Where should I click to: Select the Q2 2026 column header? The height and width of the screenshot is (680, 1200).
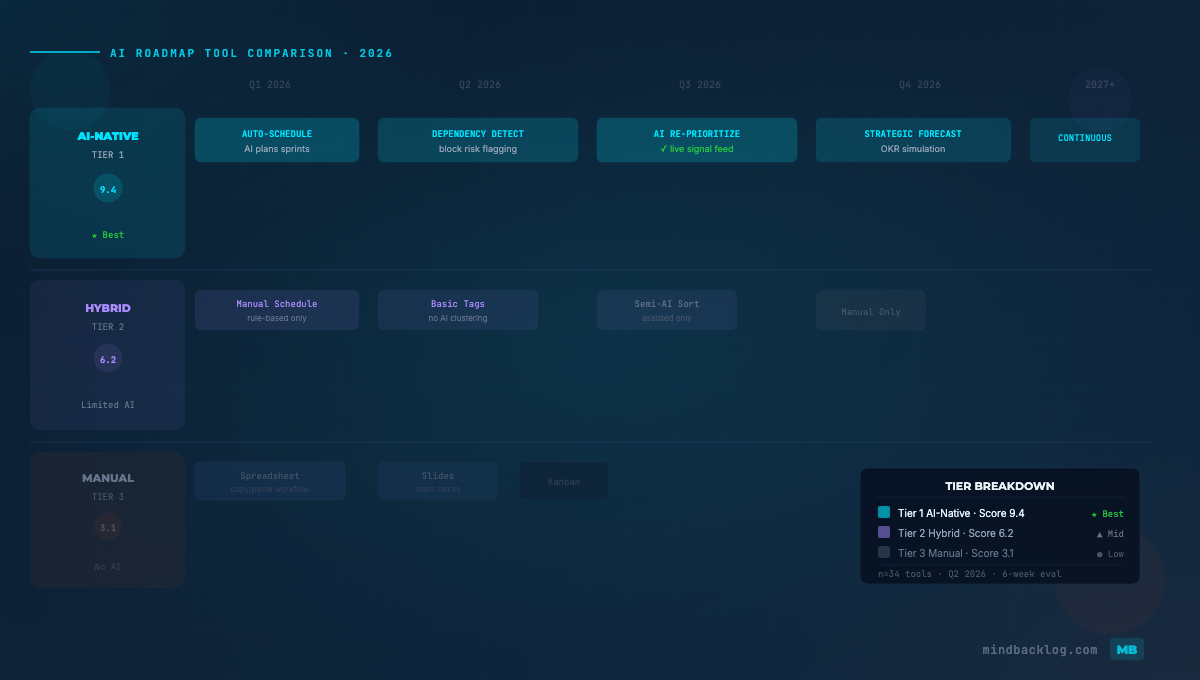point(480,85)
